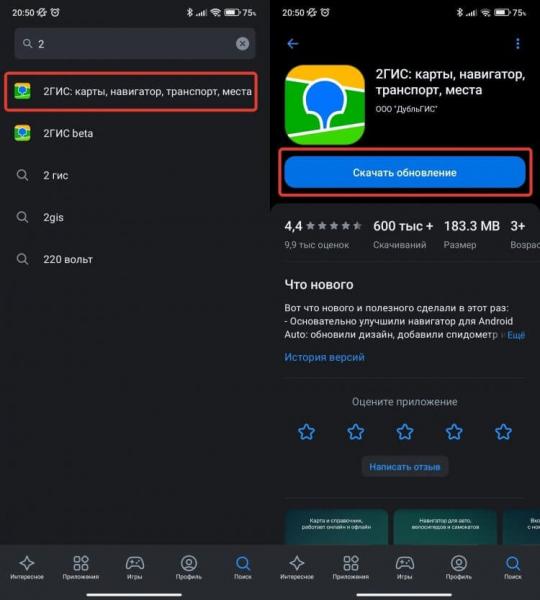Image resolution: width=540 pixels, height=600 pixels.
Task: Rate the app one star
Action: [307, 432]
